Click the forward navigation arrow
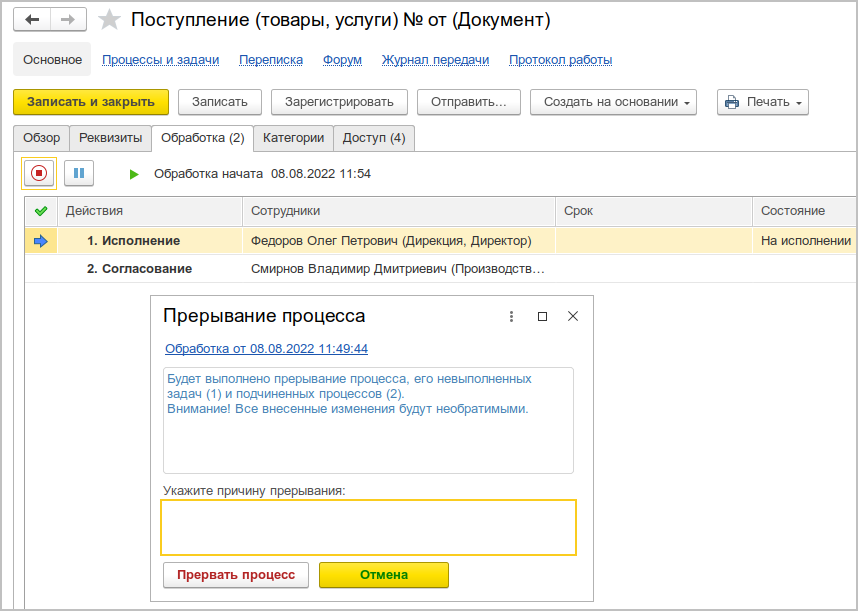The image size is (858, 611). [x=67, y=20]
